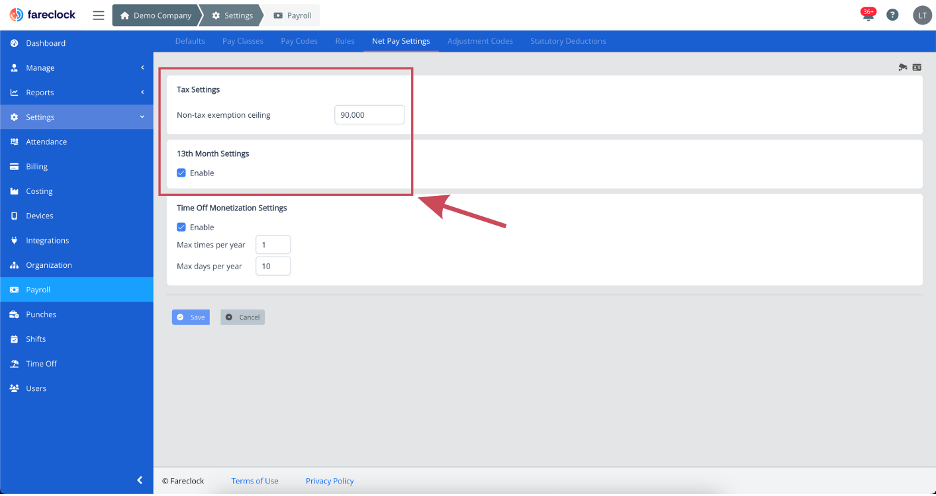Focus the Non-tax exemption ceiling field
The image size is (936, 496).
coord(370,115)
